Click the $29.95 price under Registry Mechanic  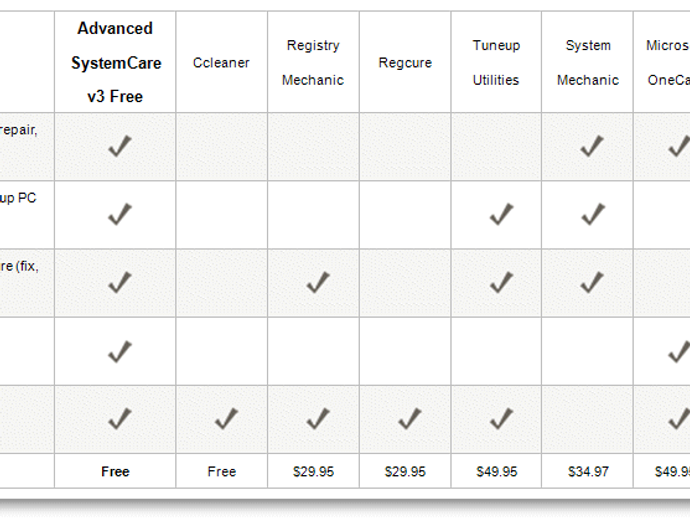pyautogui.click(x=313, y=472)
